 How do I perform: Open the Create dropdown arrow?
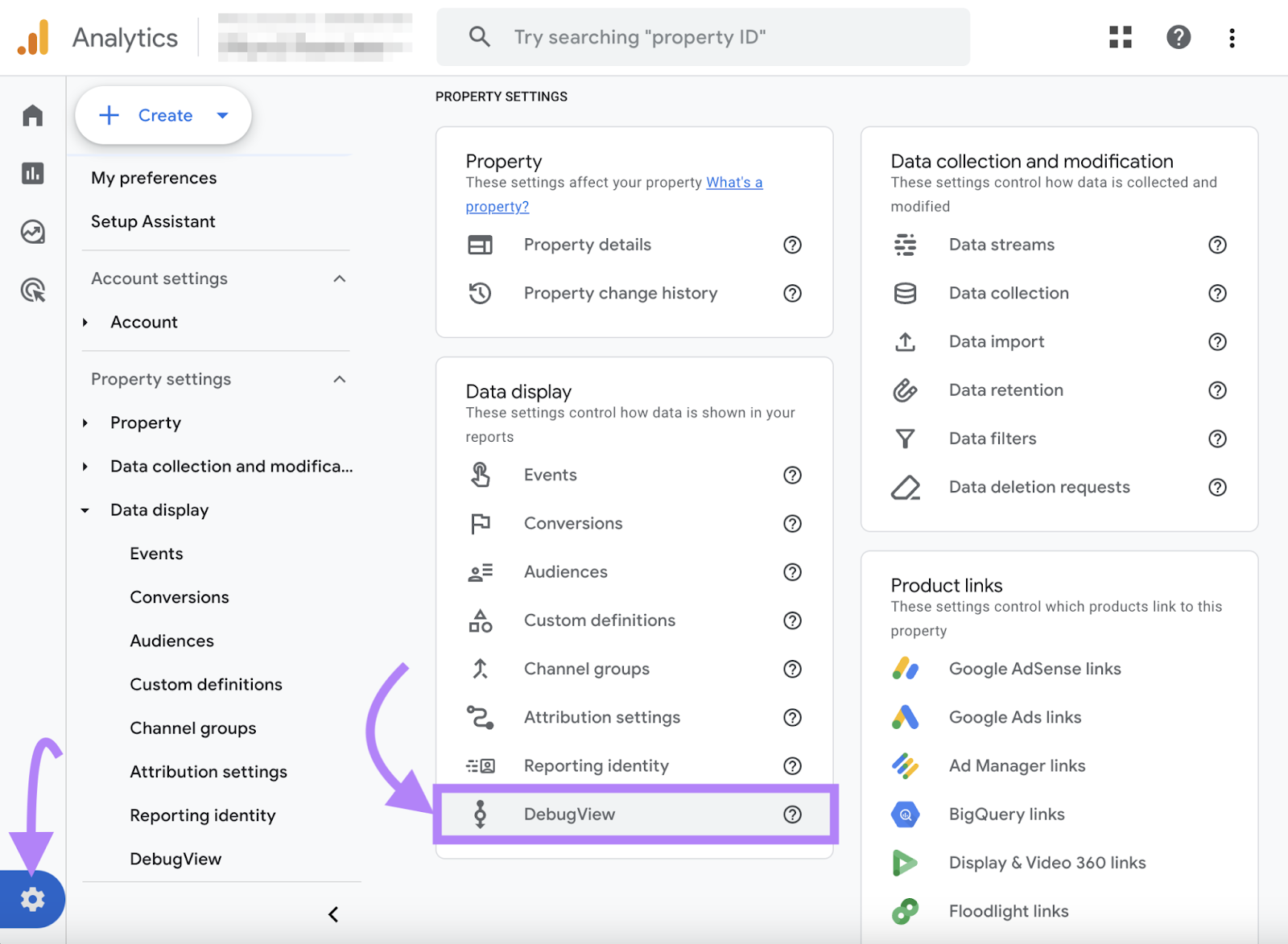tap(223, 115)
